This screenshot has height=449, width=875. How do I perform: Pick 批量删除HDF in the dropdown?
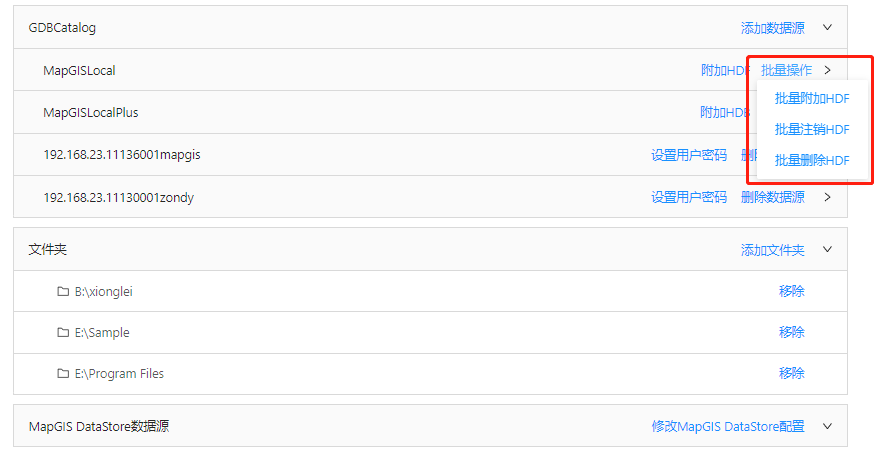point(812,160)
